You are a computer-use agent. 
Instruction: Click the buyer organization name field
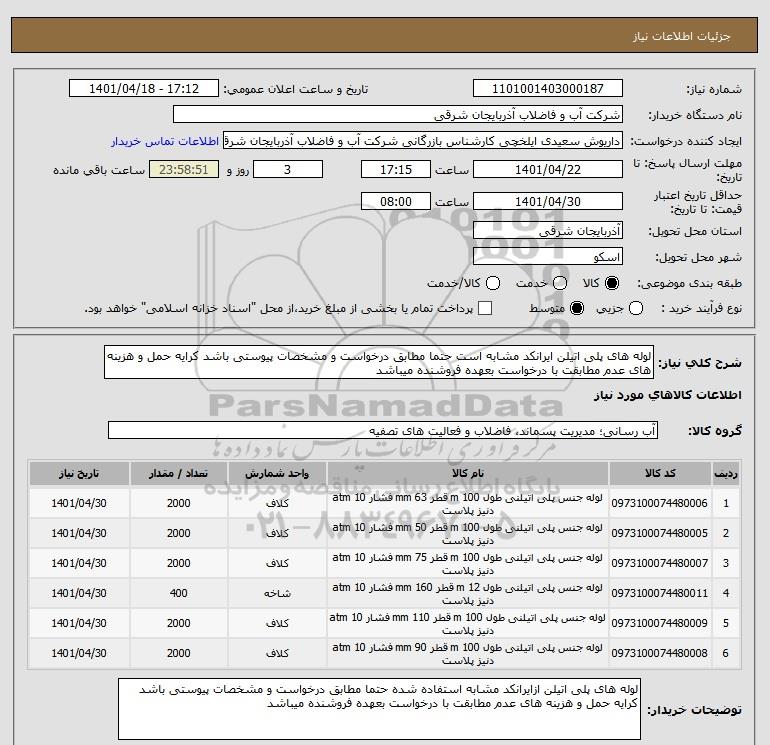pyautogui.click(x=398, y=114)
